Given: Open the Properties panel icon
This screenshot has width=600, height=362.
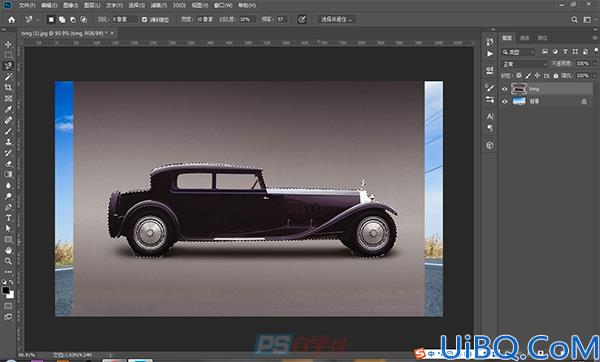Looking at the screenshot, I should (x=490, y=70).
